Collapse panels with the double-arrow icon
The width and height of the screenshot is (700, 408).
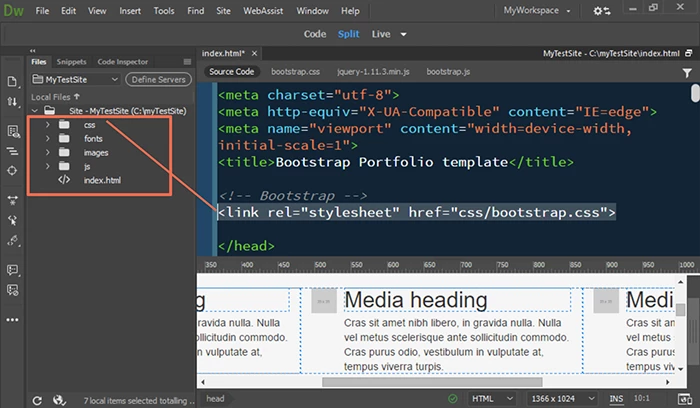[33, 50]
